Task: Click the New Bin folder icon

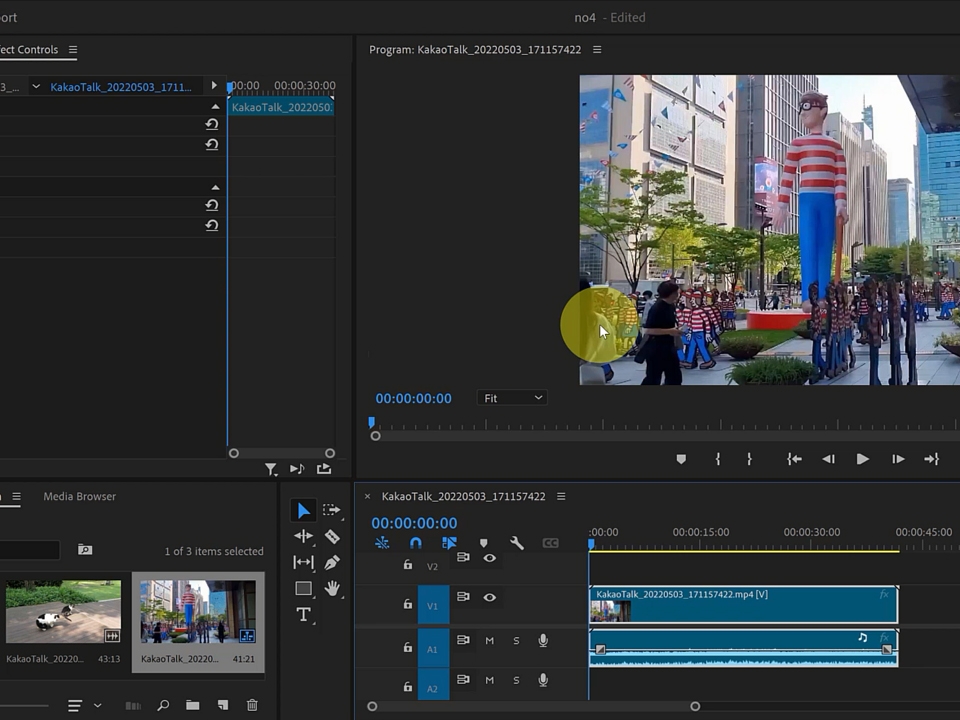Action: click(192, 705)
